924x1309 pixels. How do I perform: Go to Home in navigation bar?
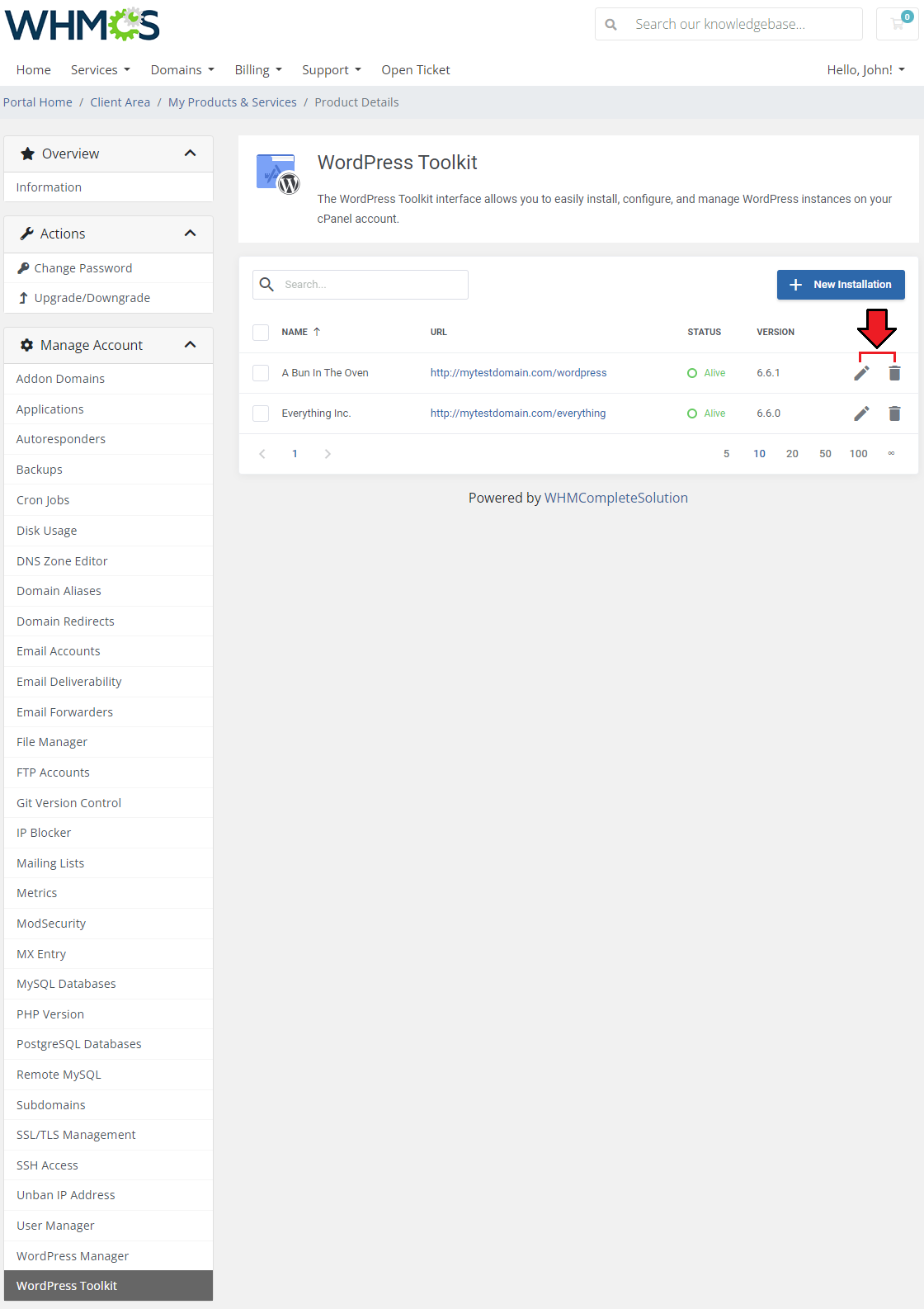click(34, 70)
